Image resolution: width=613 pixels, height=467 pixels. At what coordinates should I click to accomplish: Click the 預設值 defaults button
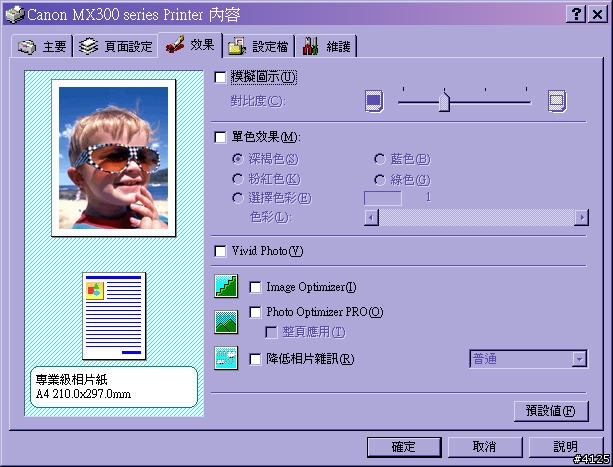[x=551, y=411]
